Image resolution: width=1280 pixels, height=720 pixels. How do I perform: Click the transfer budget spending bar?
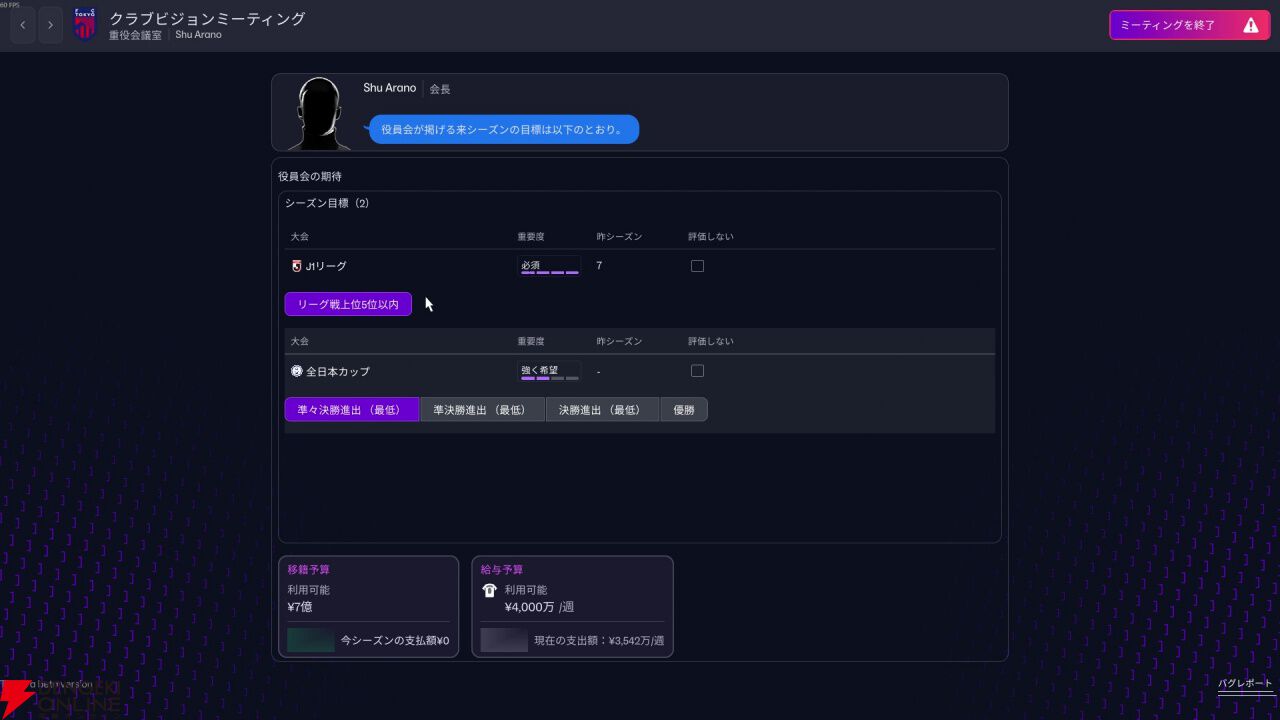(x=311, y=640)
